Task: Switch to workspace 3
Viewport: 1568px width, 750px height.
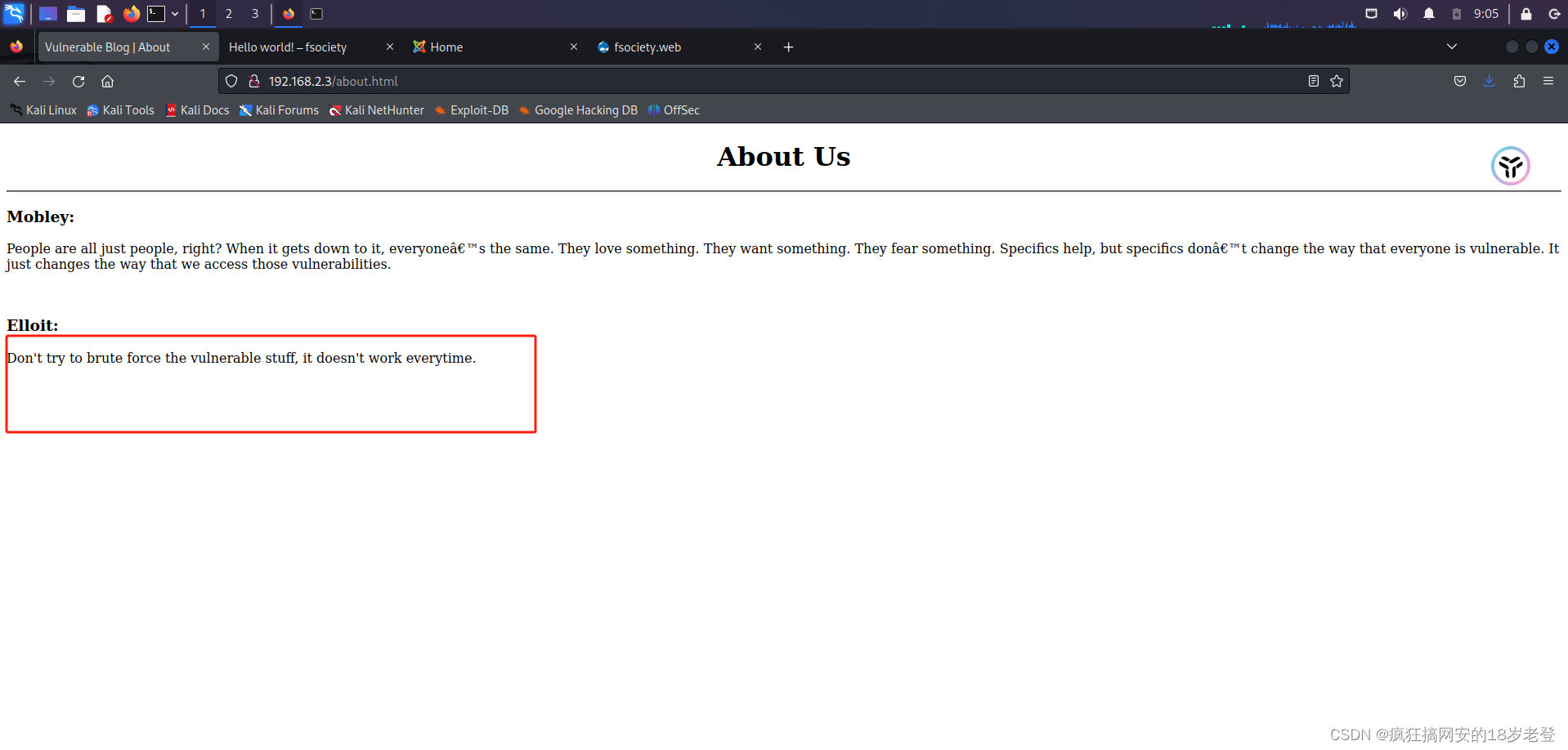Action: (x=255, y=14)
